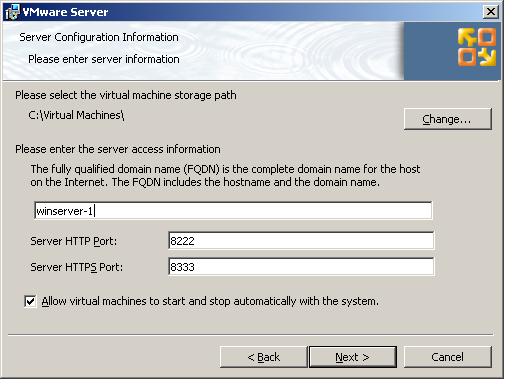
Task: Click the 'Please enter server information' subtitle
Action: [104, 59]
